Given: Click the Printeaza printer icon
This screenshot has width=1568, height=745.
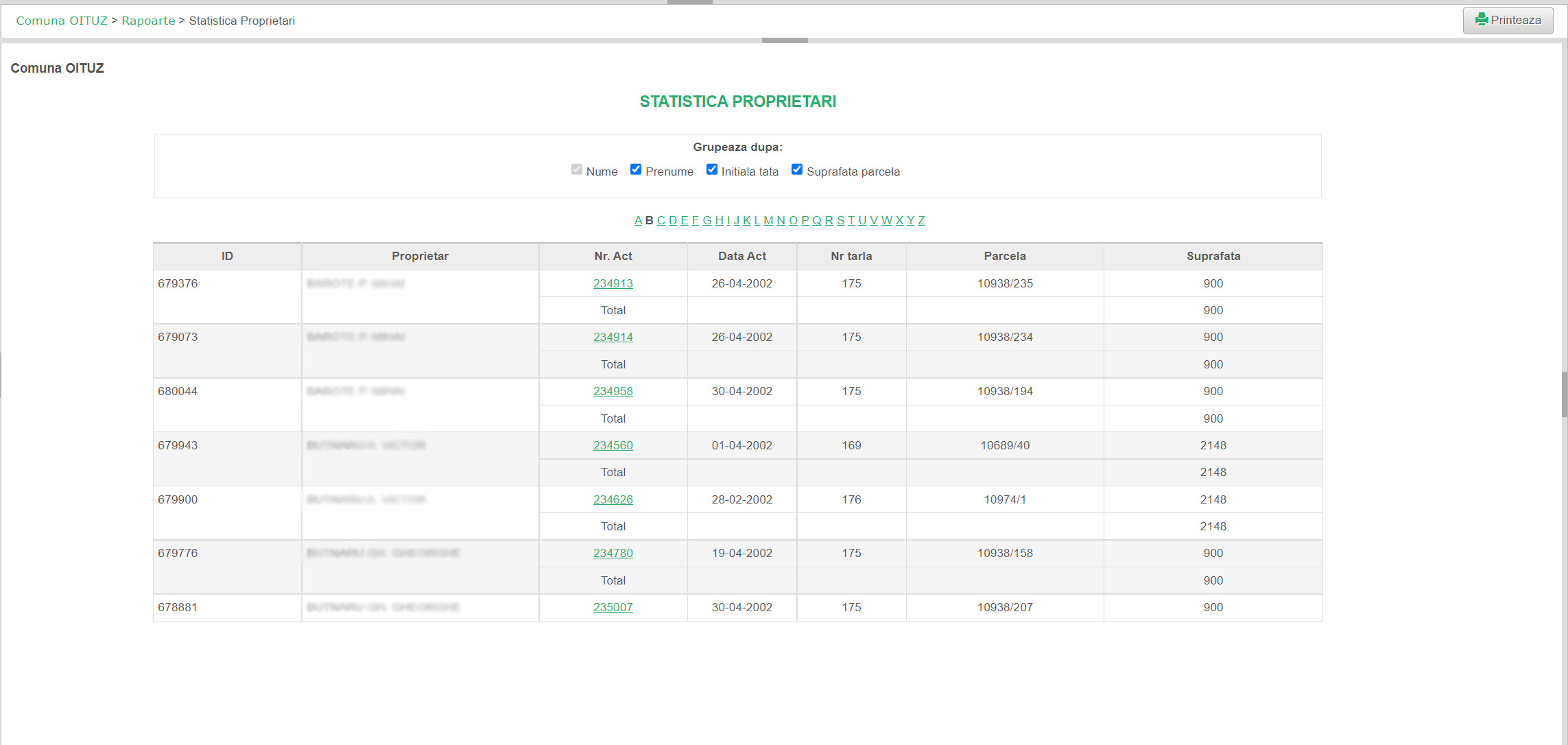Looking at the screenshot, I should click(x=1482, y=20).
